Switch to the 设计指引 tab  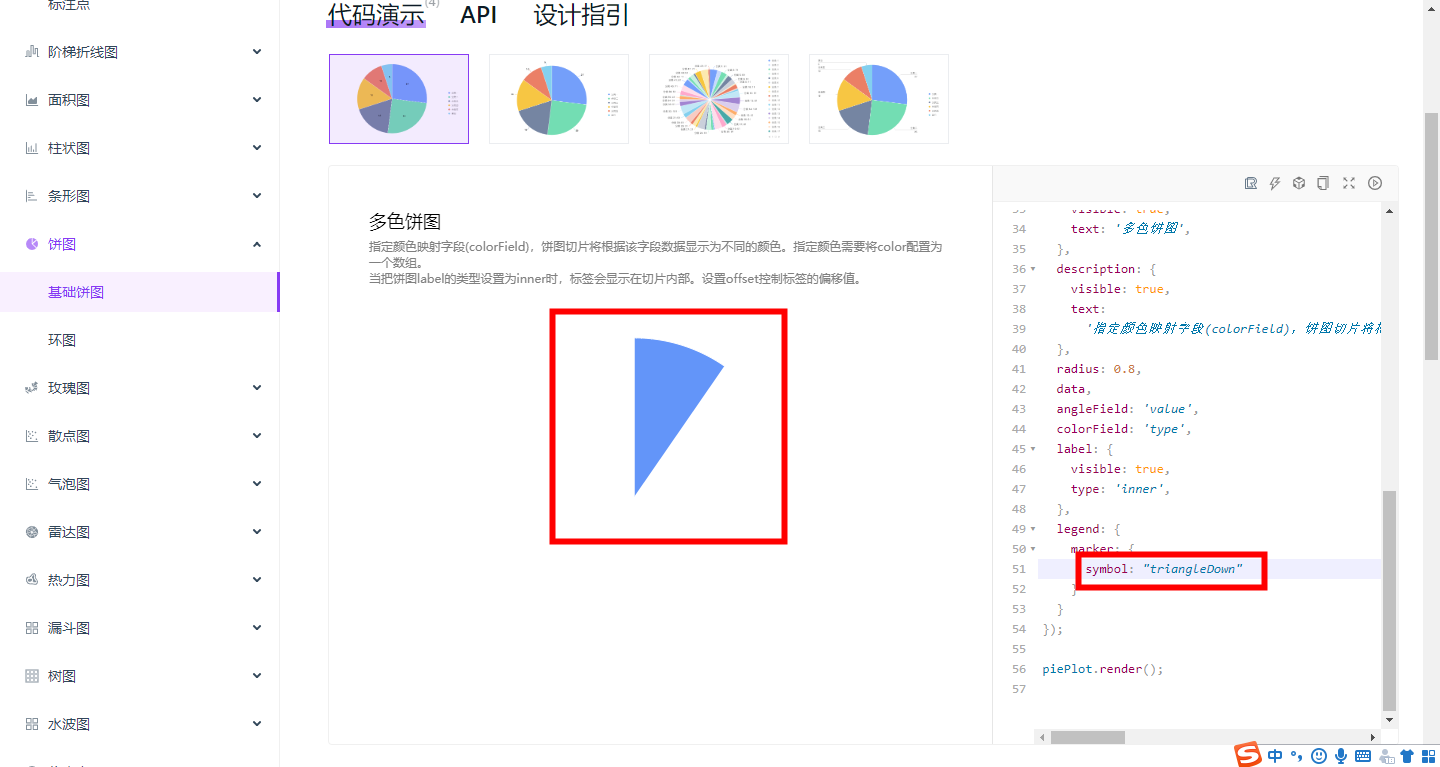point(581,15)
